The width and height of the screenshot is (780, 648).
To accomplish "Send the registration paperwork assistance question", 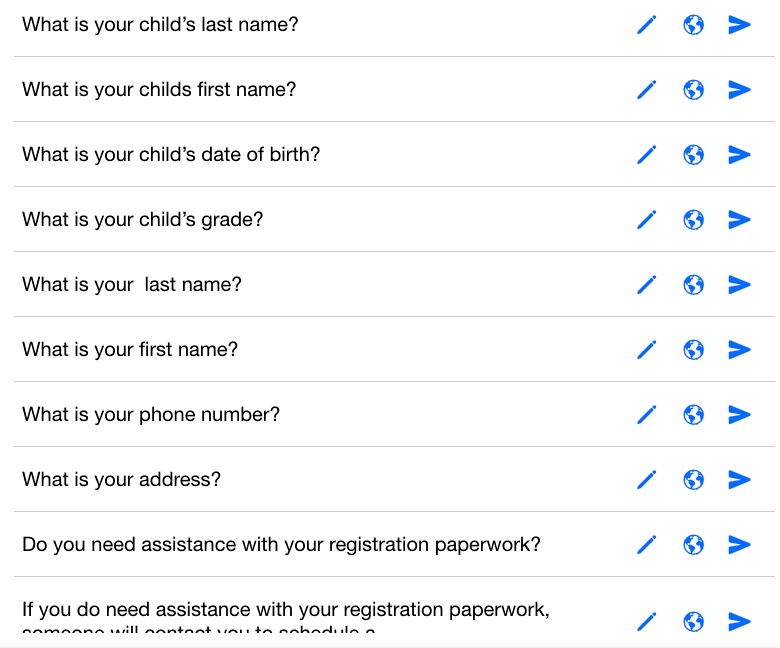I will 739,545.
